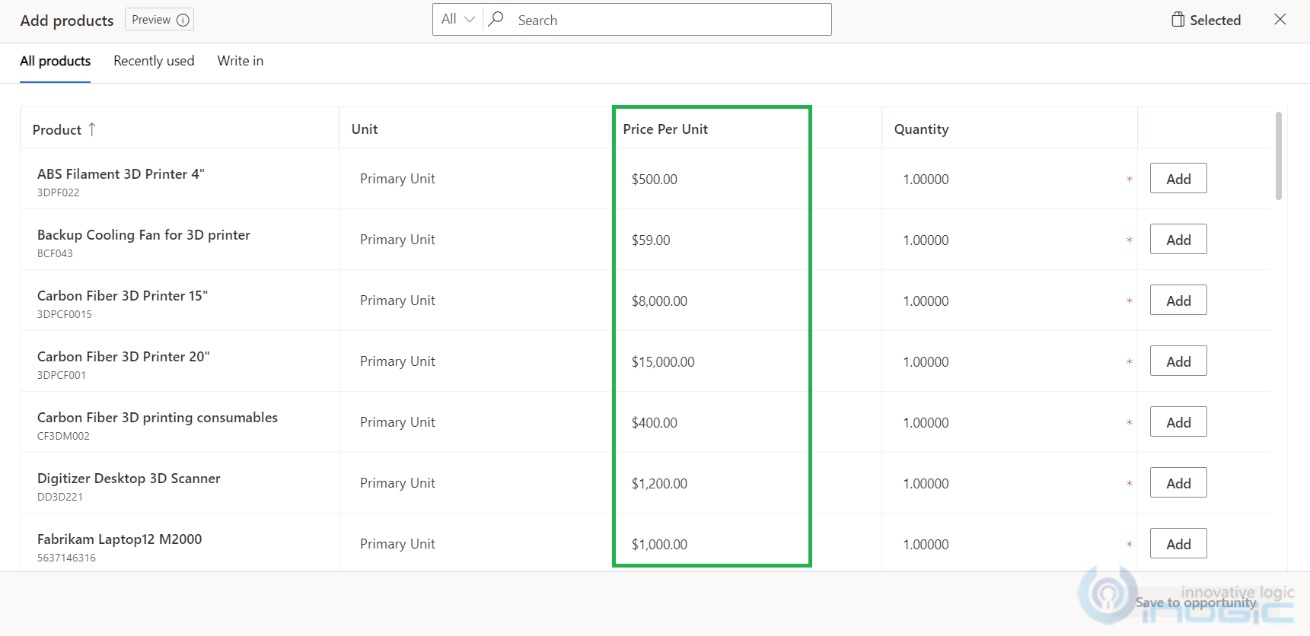Open the Write in tab

[x=240, y=61]
